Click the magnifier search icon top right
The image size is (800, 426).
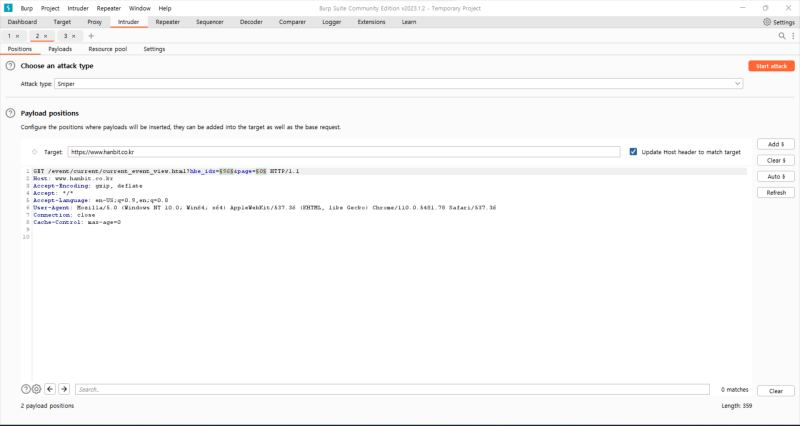point(782,36)
